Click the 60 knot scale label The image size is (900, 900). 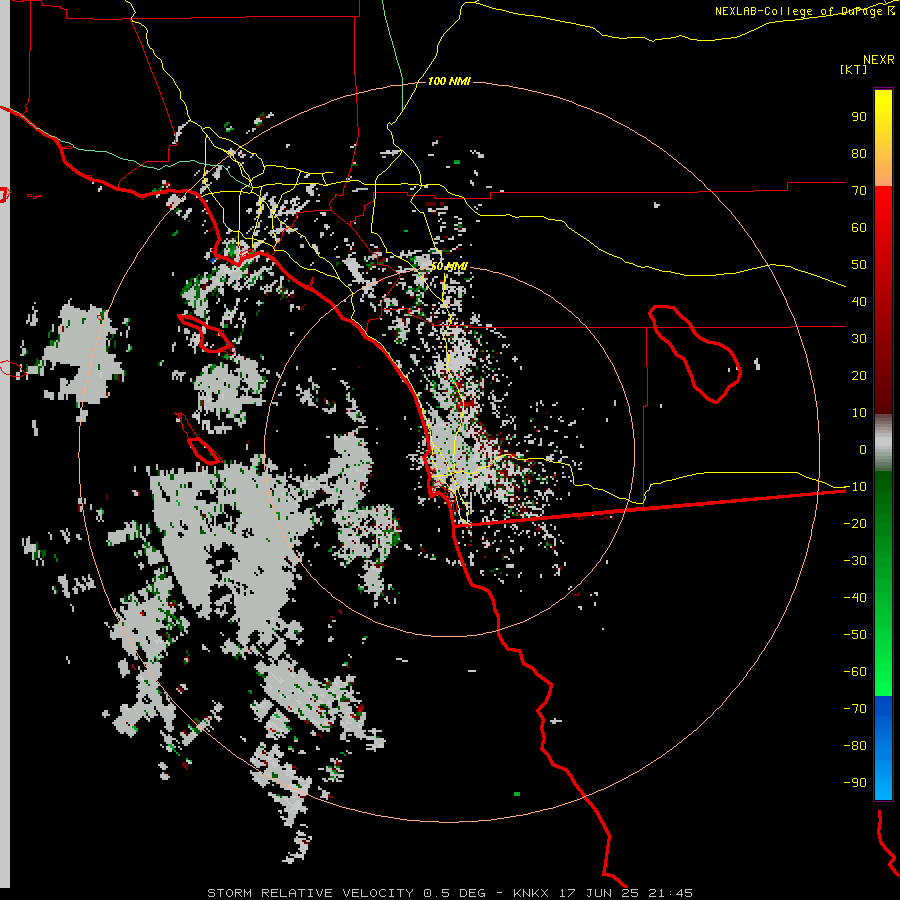point(859,227)
